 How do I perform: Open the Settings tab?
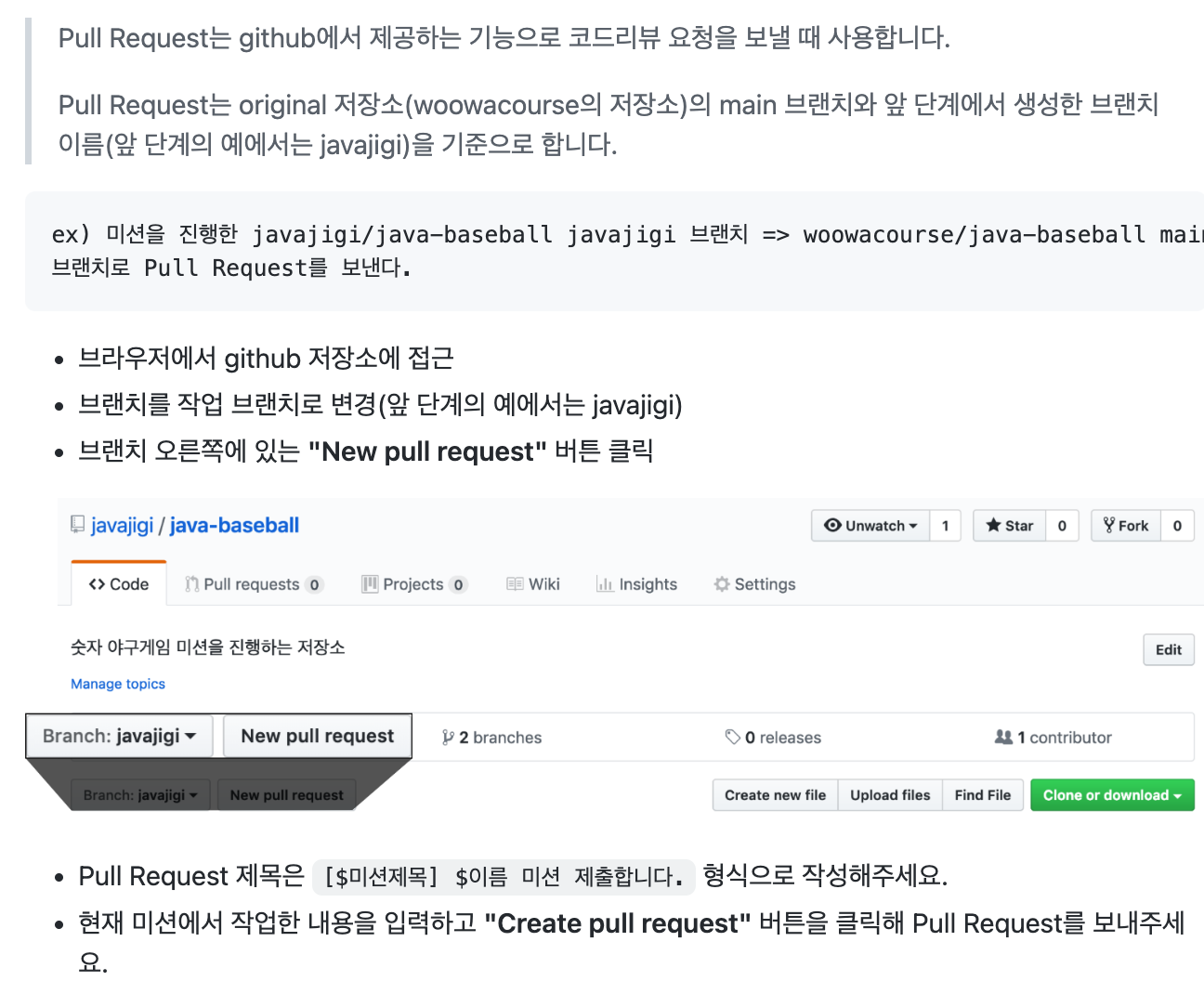coord(754,584)
